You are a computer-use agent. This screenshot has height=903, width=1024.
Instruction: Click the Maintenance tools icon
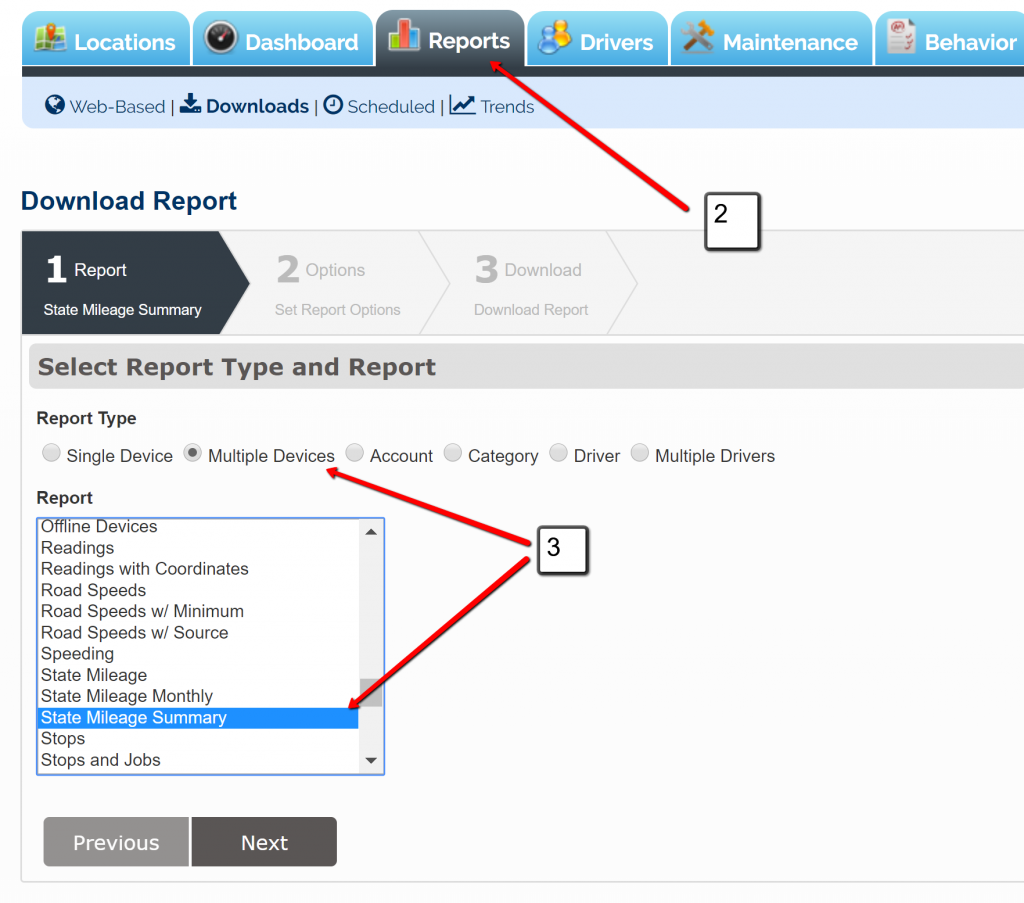pos(697,37)
